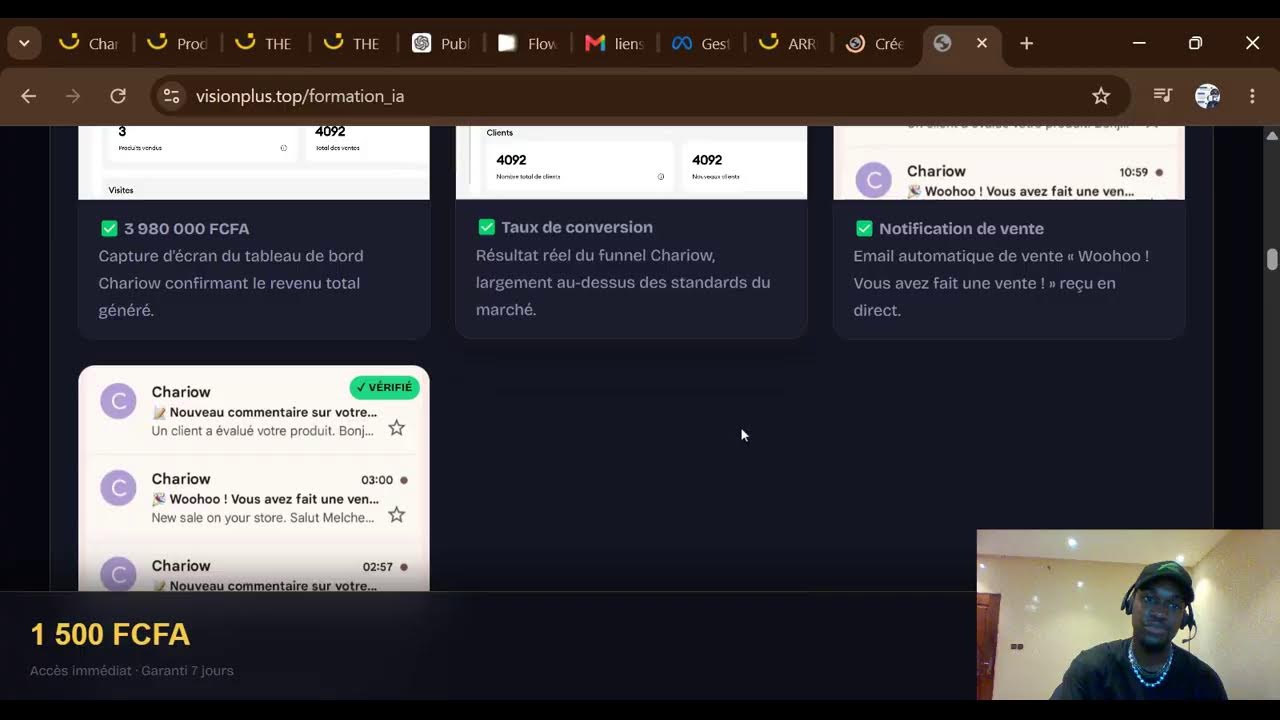Open the media control icon
The image size is (1280, 720).
coord(1163,96)
